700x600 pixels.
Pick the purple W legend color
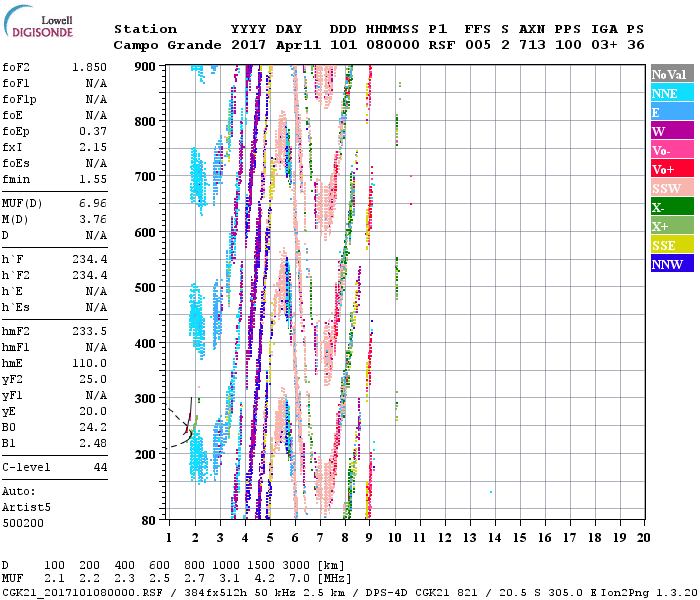coord(671,131)
